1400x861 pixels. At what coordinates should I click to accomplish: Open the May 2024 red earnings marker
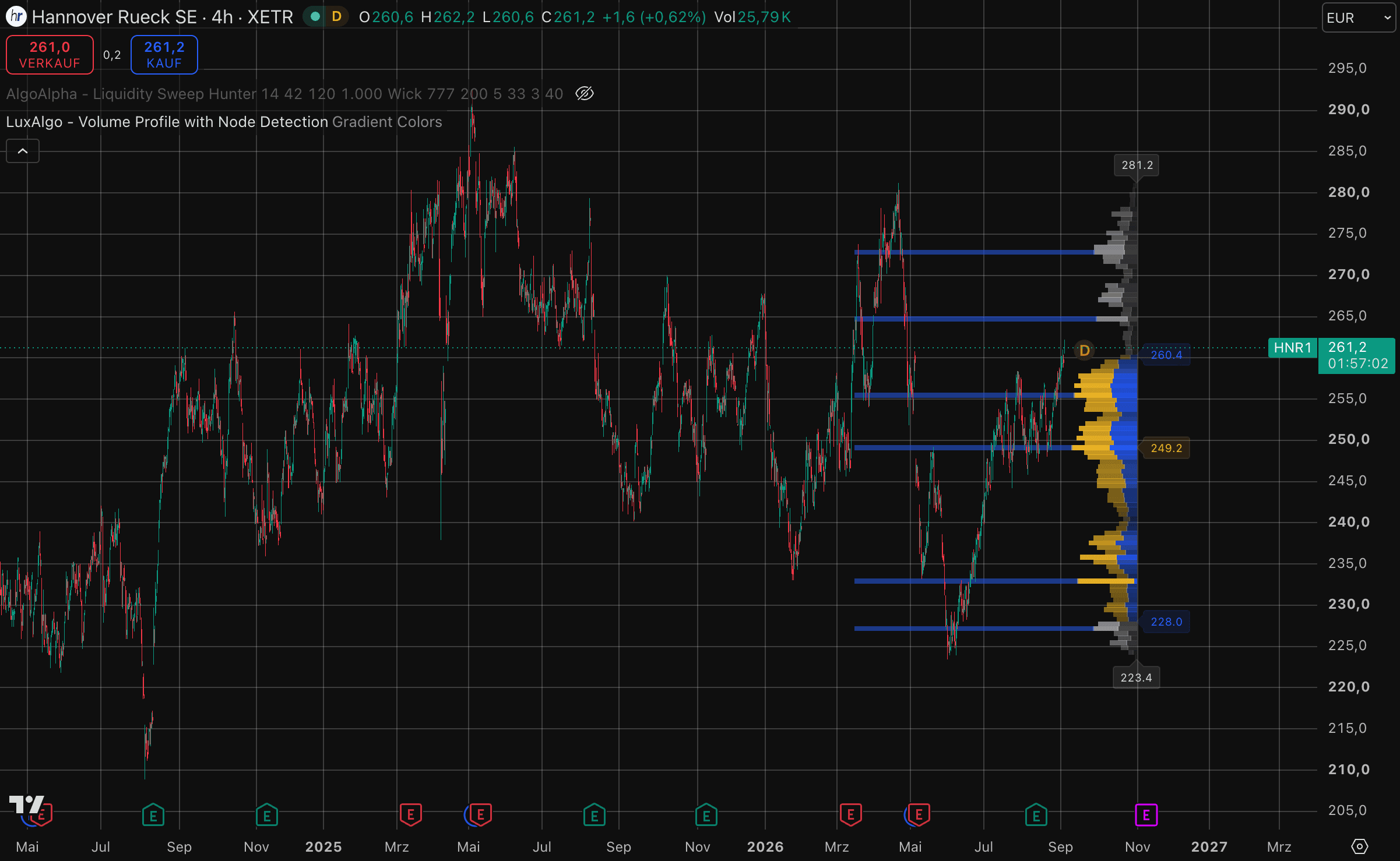[41, 815]
